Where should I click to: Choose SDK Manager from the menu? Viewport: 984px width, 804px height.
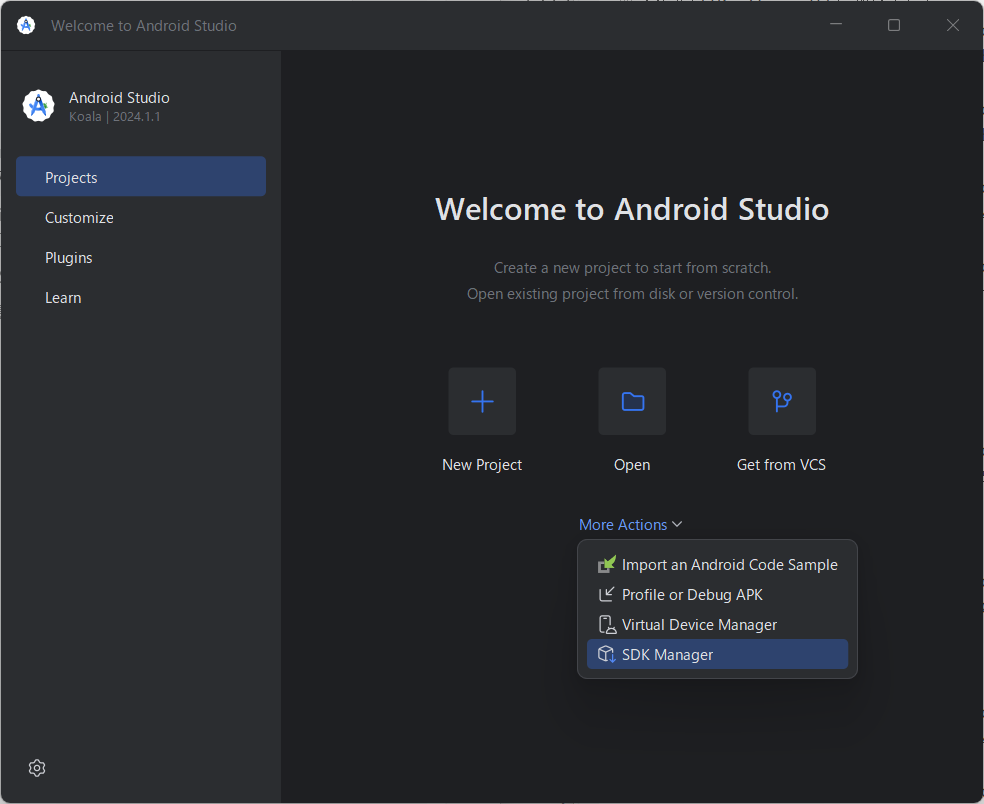coord(667,655)
